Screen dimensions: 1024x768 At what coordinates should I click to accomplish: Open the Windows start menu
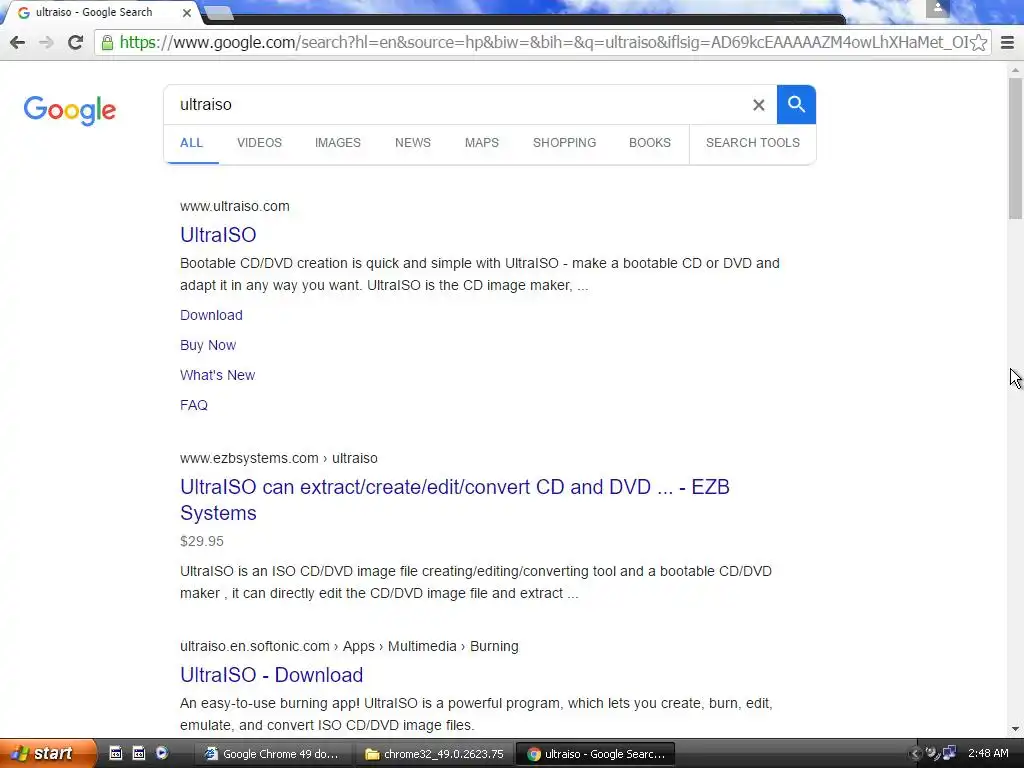pyautogui.click(x=46, y=754)
